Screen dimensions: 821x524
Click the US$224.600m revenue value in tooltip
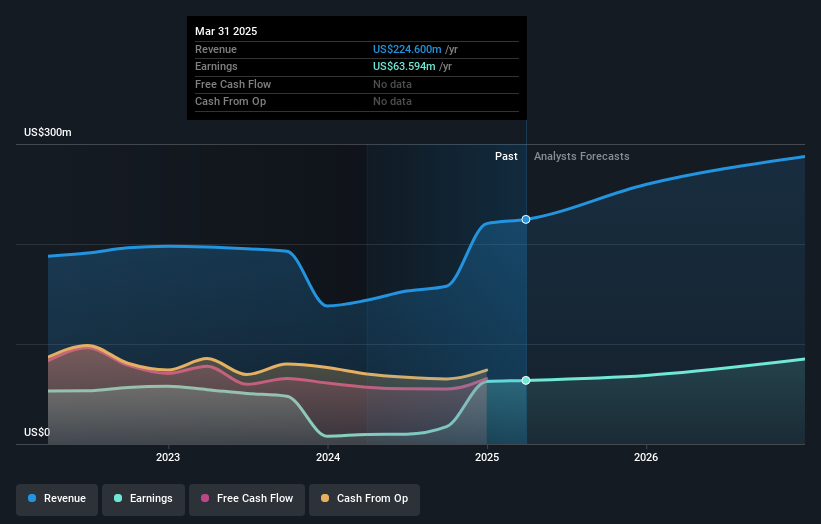[407, 49]
